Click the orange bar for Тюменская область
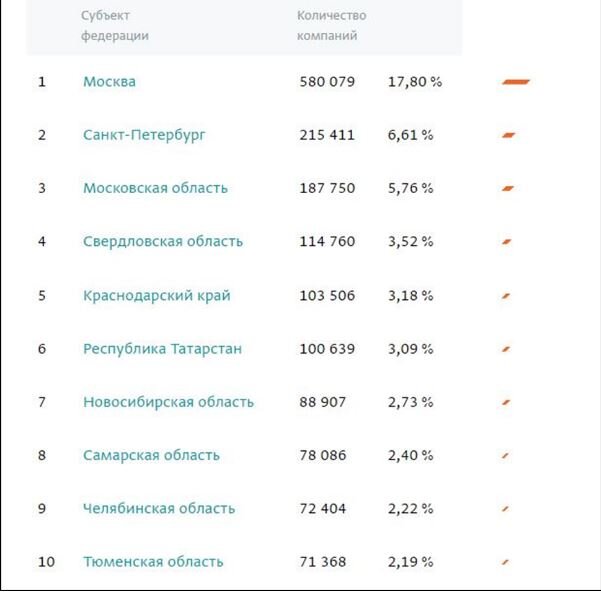Screen dimensions: 601x593 pos(506,562)
